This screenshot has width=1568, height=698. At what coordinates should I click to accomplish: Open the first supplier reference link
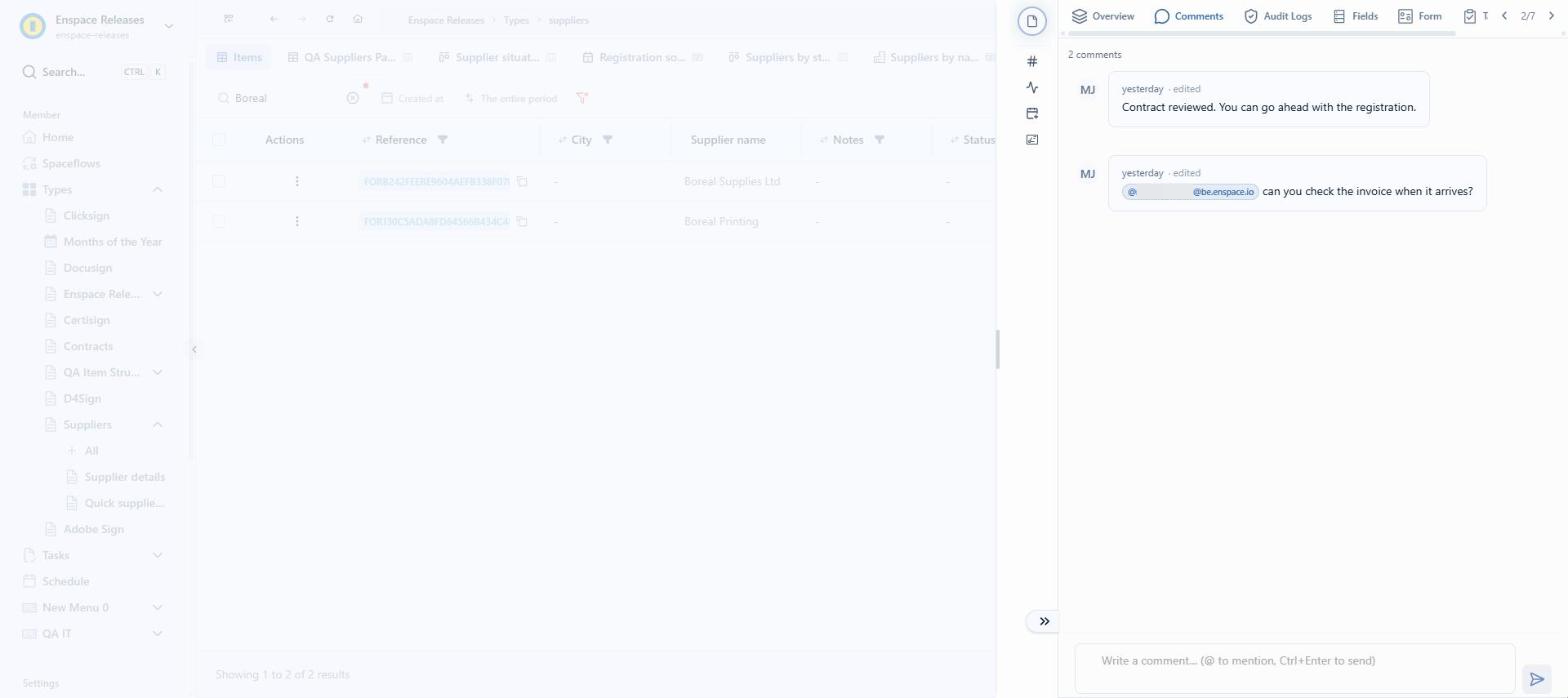[x=436, y=182]
